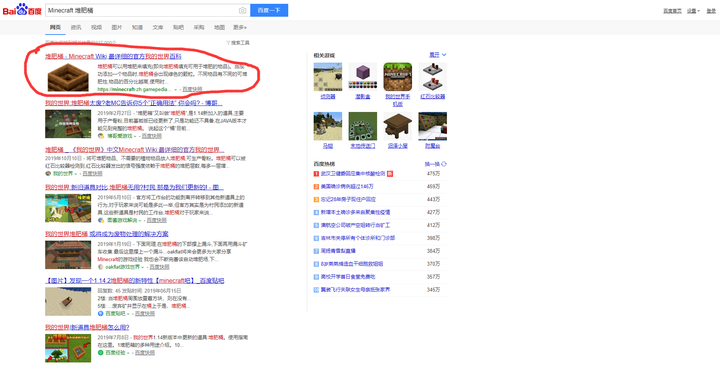Open the 设置 dropdown at top right
This screenshot has width=720, height=367.
tap(693, 11)
